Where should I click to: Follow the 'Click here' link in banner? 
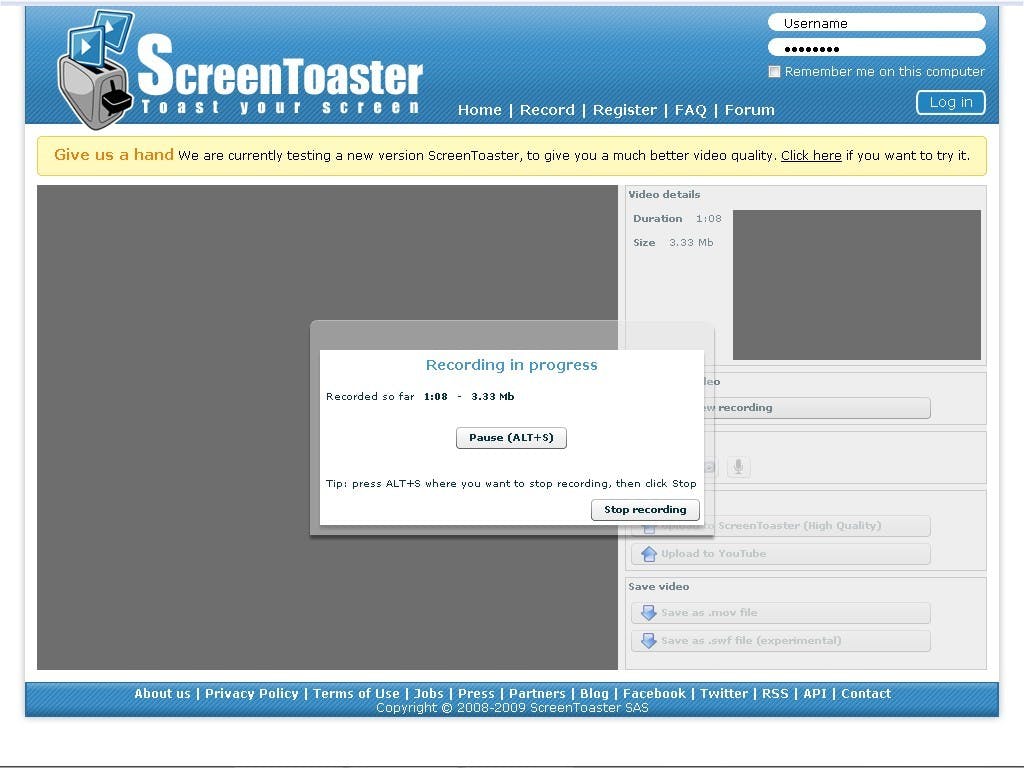(x=811, y=155)
